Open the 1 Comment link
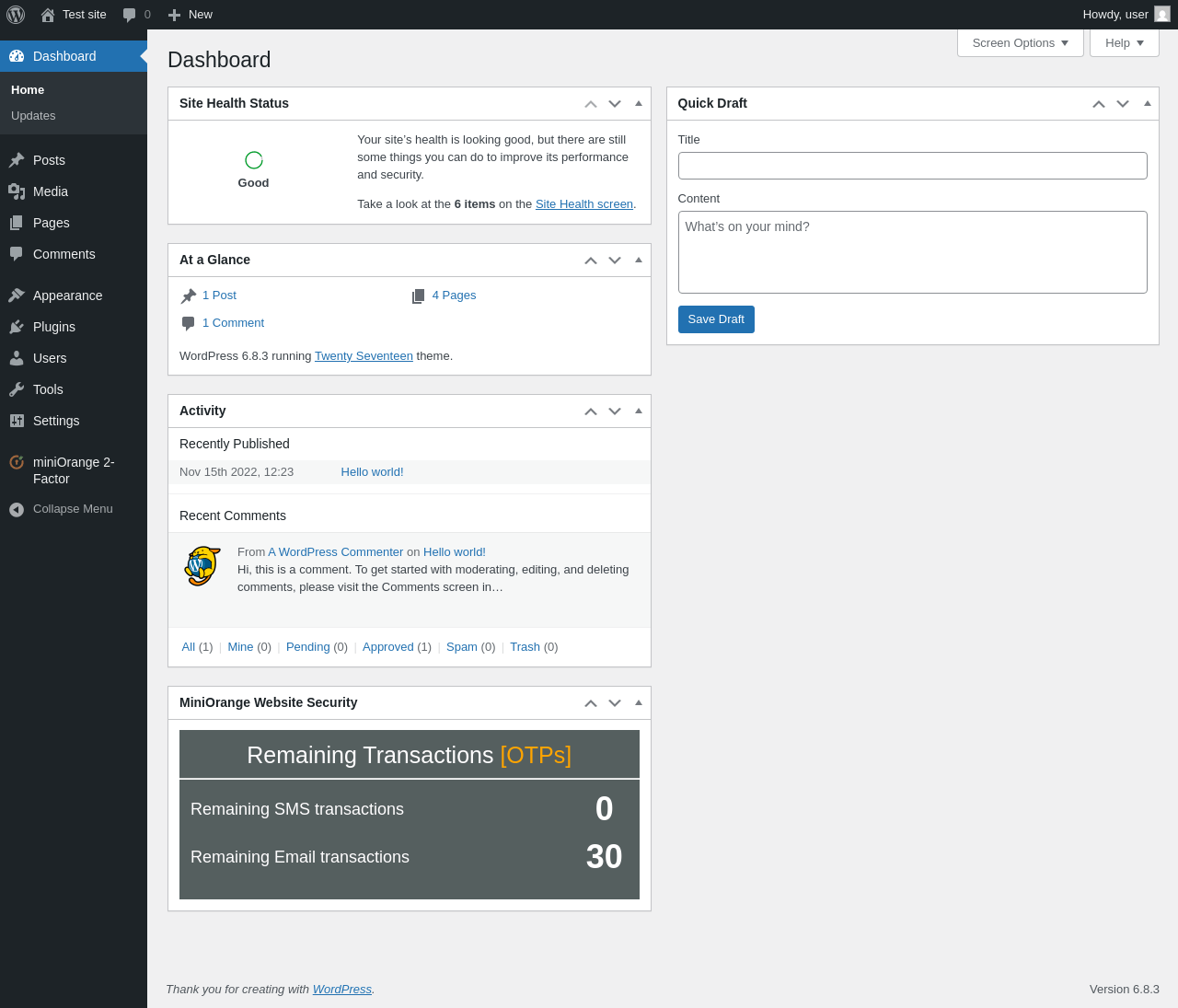Image resolution: width=1178 pixels, height=1008 pixels. [x=233, y=323]
